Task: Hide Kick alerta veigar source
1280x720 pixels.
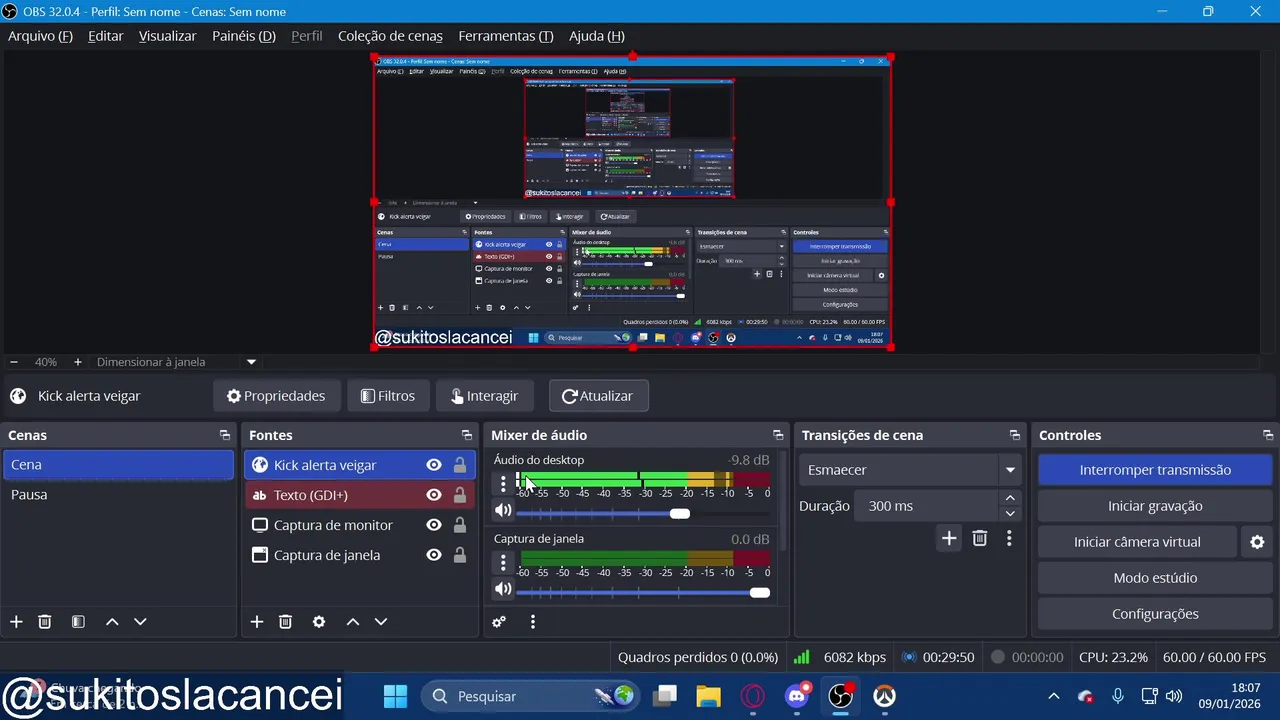Action: (x=434, y=465)
